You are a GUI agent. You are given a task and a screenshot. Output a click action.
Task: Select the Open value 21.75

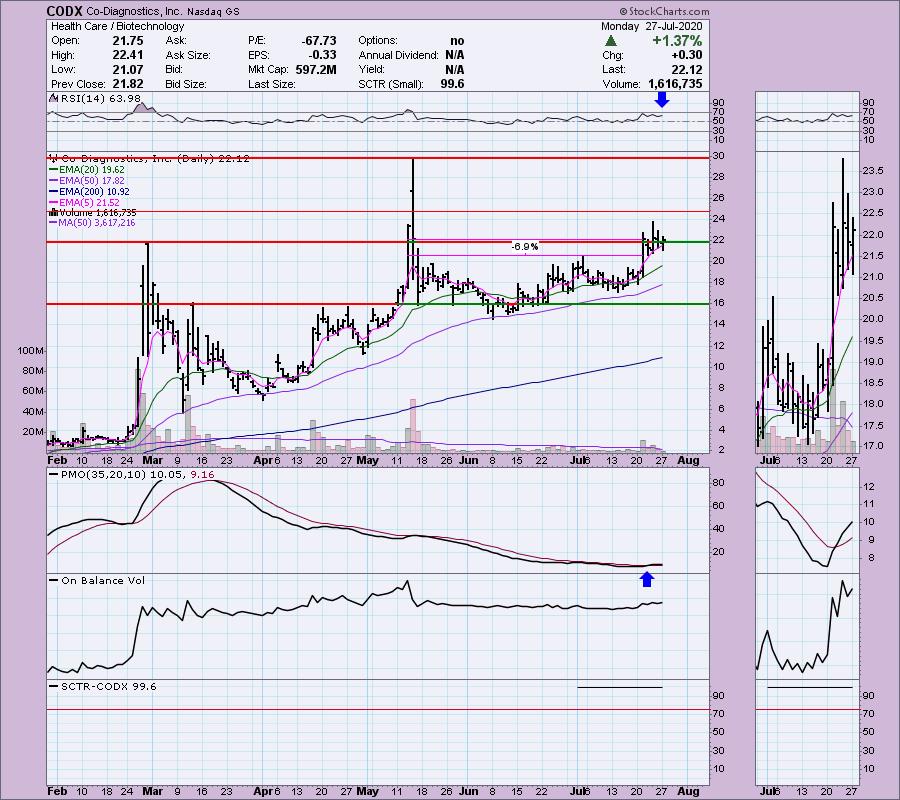point(129,41)
